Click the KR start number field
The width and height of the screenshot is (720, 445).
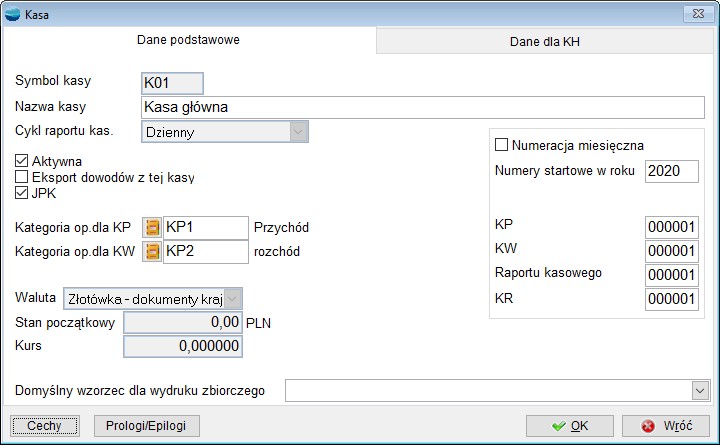pos(671,299)
